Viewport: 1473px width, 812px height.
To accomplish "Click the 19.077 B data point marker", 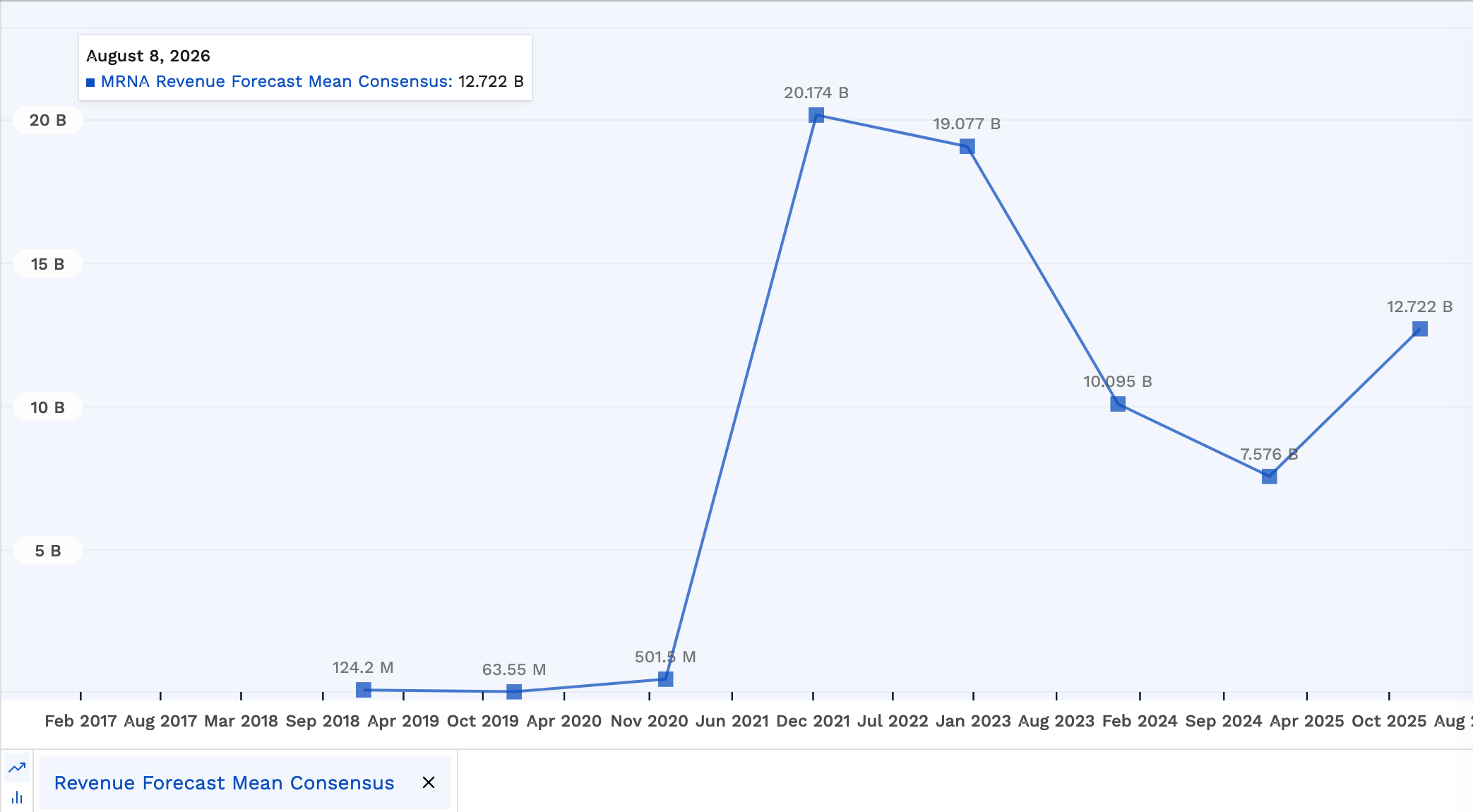I will pos(967,146).
